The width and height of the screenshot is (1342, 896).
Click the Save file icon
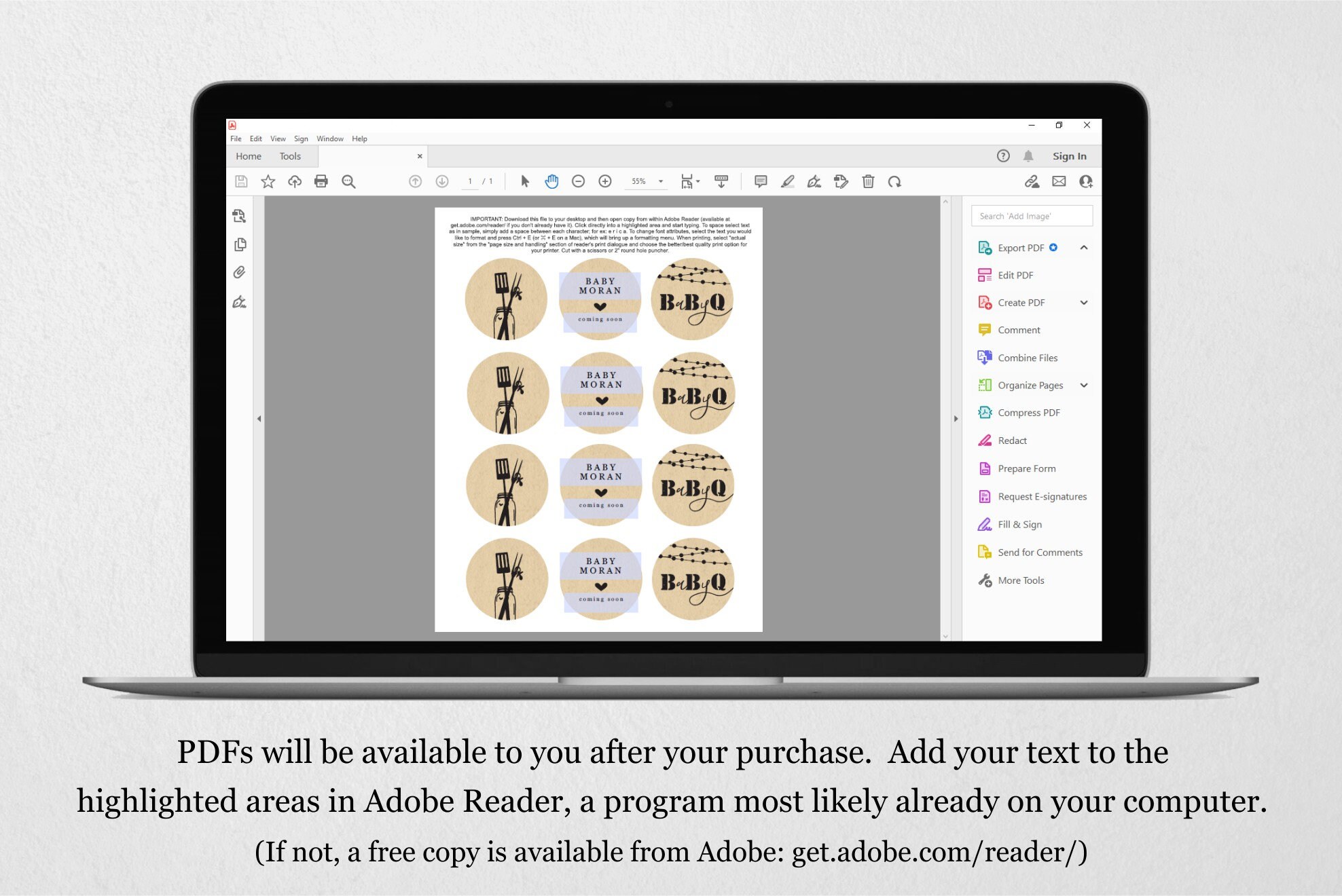tap(241, 181)
